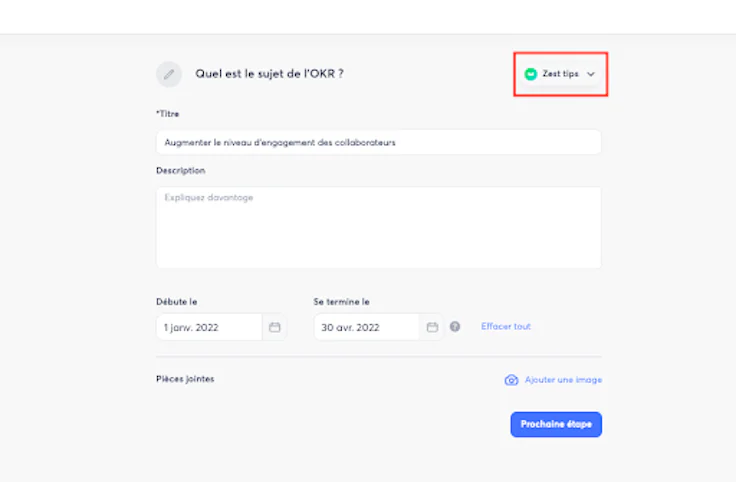Click the 'Effacer tout' link
The height and width of the screenshot is (482, 736).
coord(506,326)
